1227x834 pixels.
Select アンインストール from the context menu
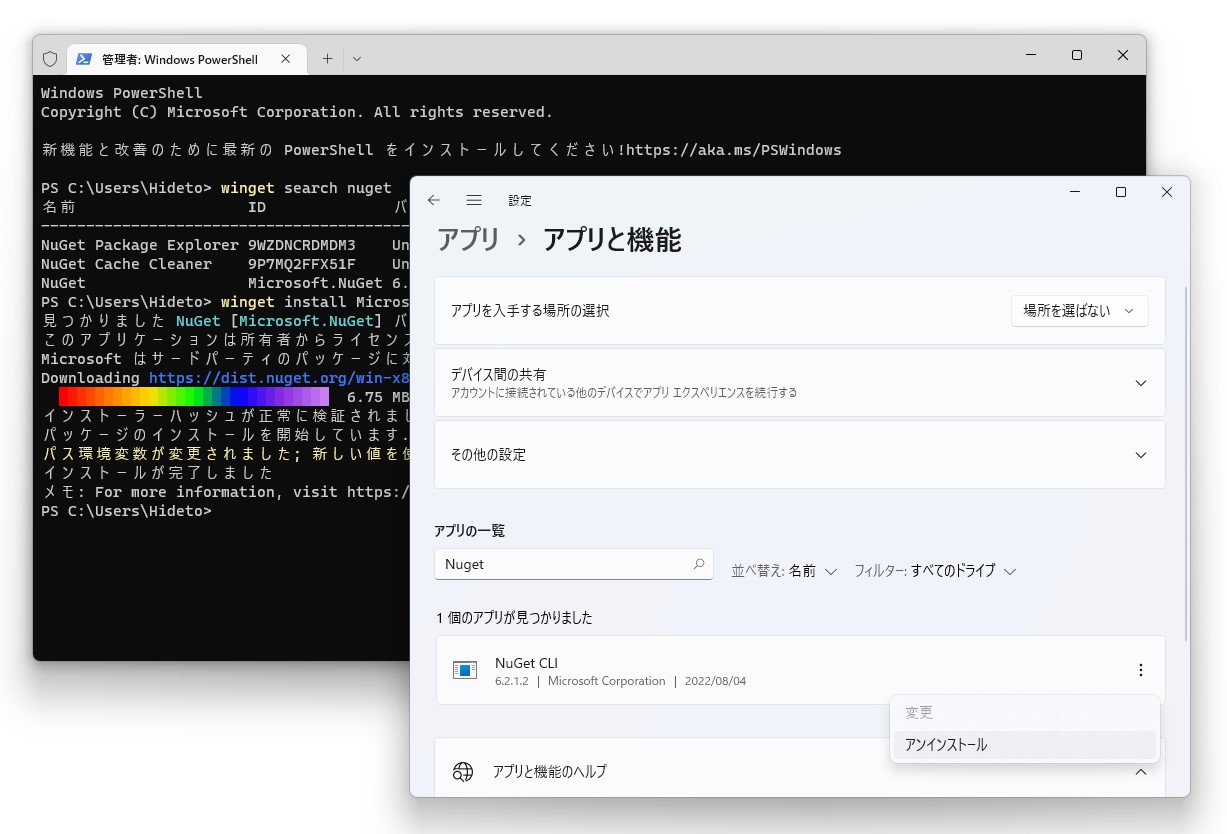click(x=946, y=744)
